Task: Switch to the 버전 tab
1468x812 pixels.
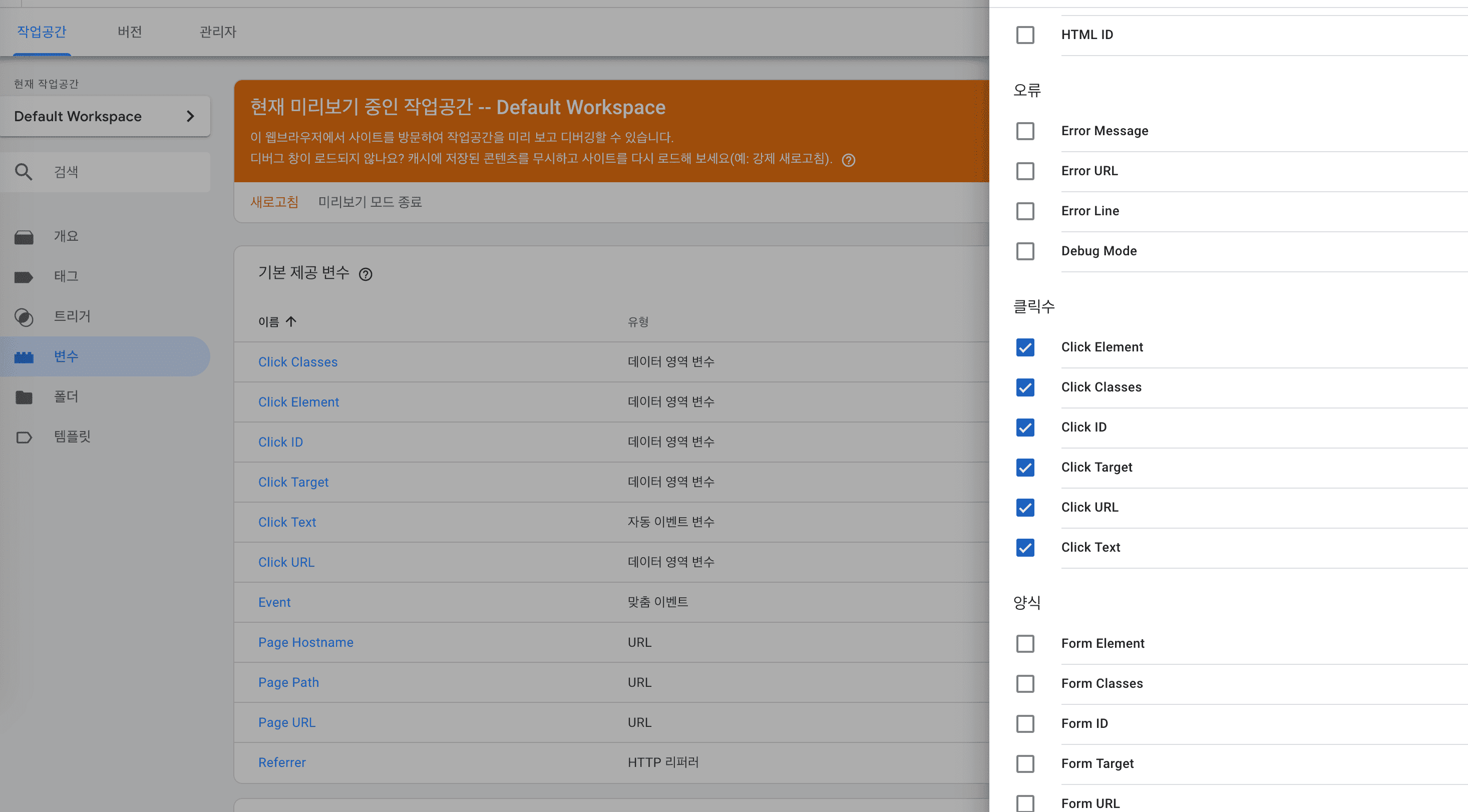Action: 129,32
